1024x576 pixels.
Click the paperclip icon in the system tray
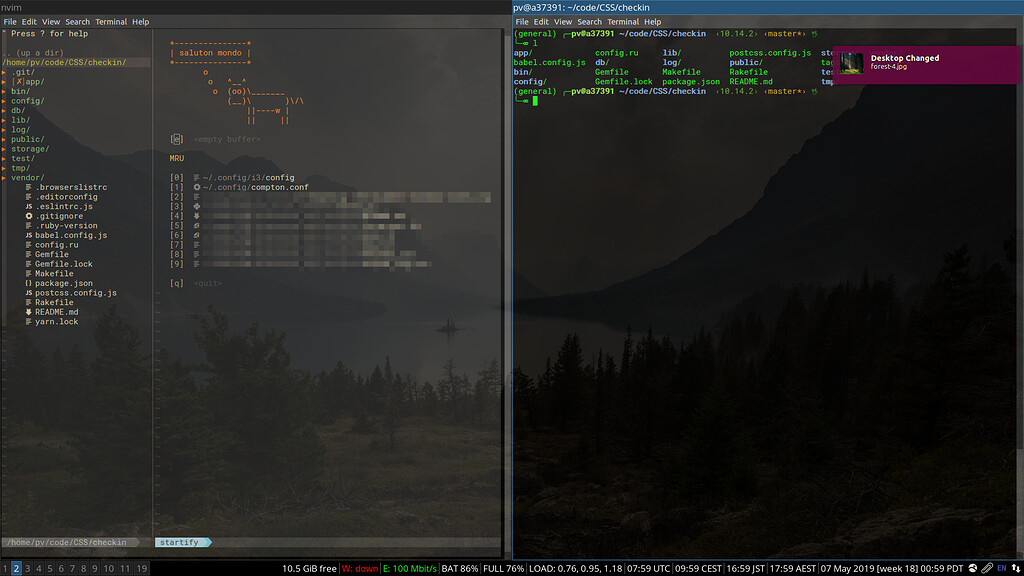[987, 567]
